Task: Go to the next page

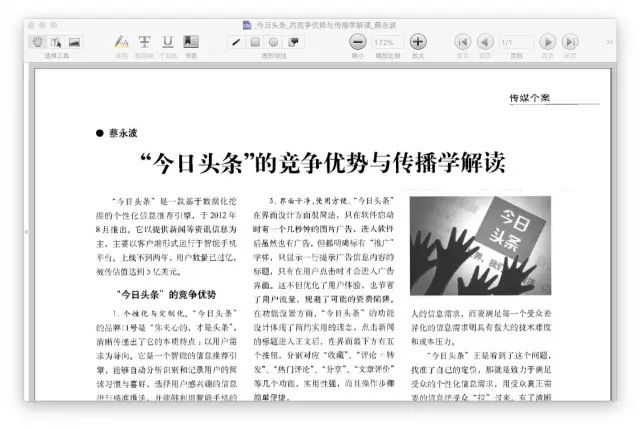Action: (x=546, y=42)
